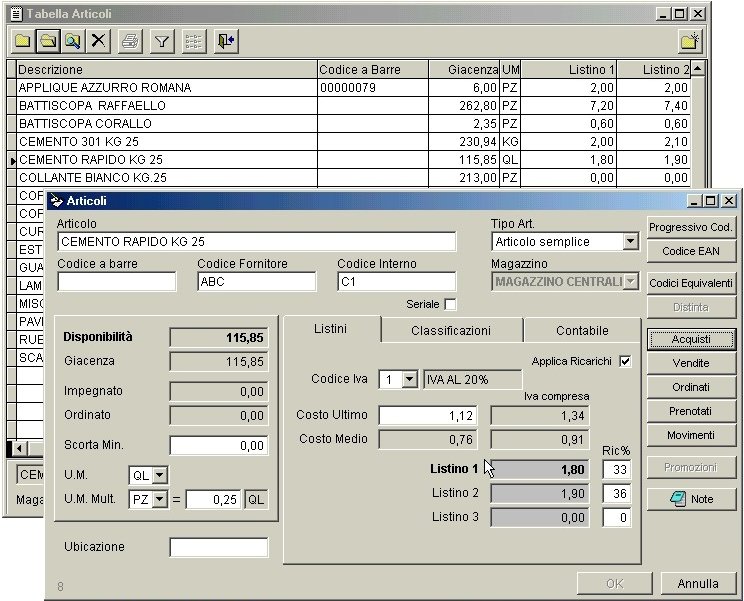
Task: Open the U.M. Mult. PZ dropdown
Action: coord(159,499)
